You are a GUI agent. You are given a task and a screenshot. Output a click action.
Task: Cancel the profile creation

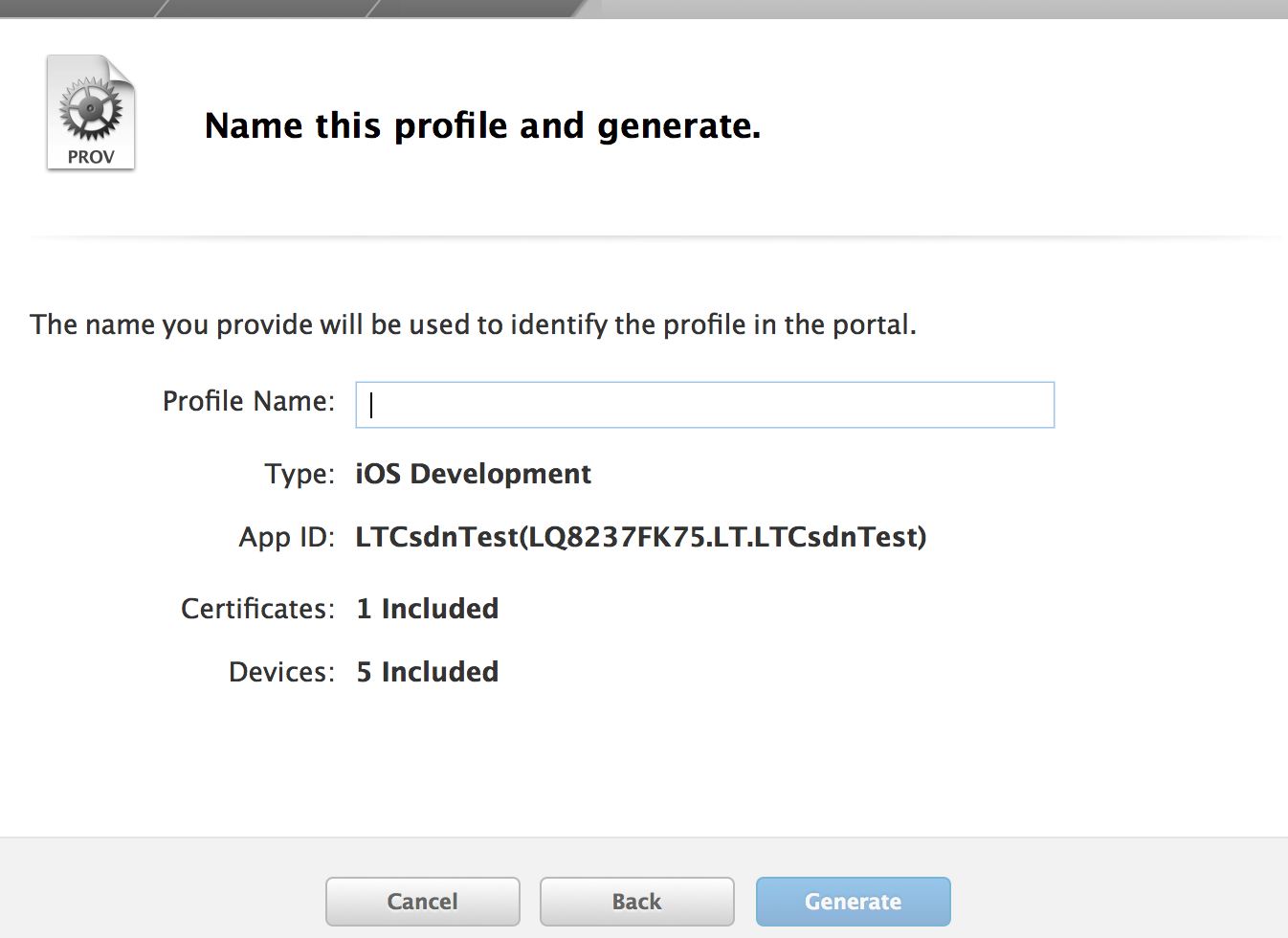(422, 902)
